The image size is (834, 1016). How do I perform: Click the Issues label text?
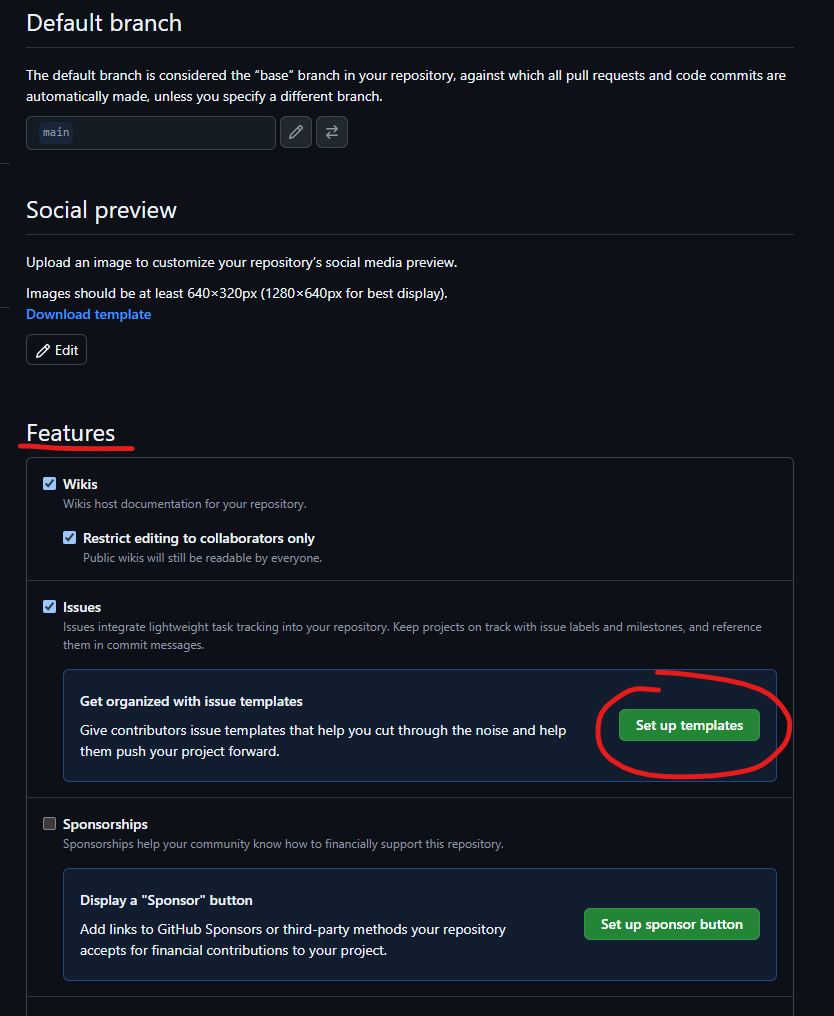82,607
